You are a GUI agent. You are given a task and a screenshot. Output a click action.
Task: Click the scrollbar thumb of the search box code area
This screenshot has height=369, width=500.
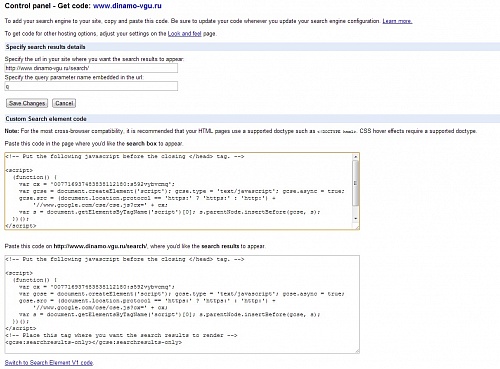click(x=355, y=183)
